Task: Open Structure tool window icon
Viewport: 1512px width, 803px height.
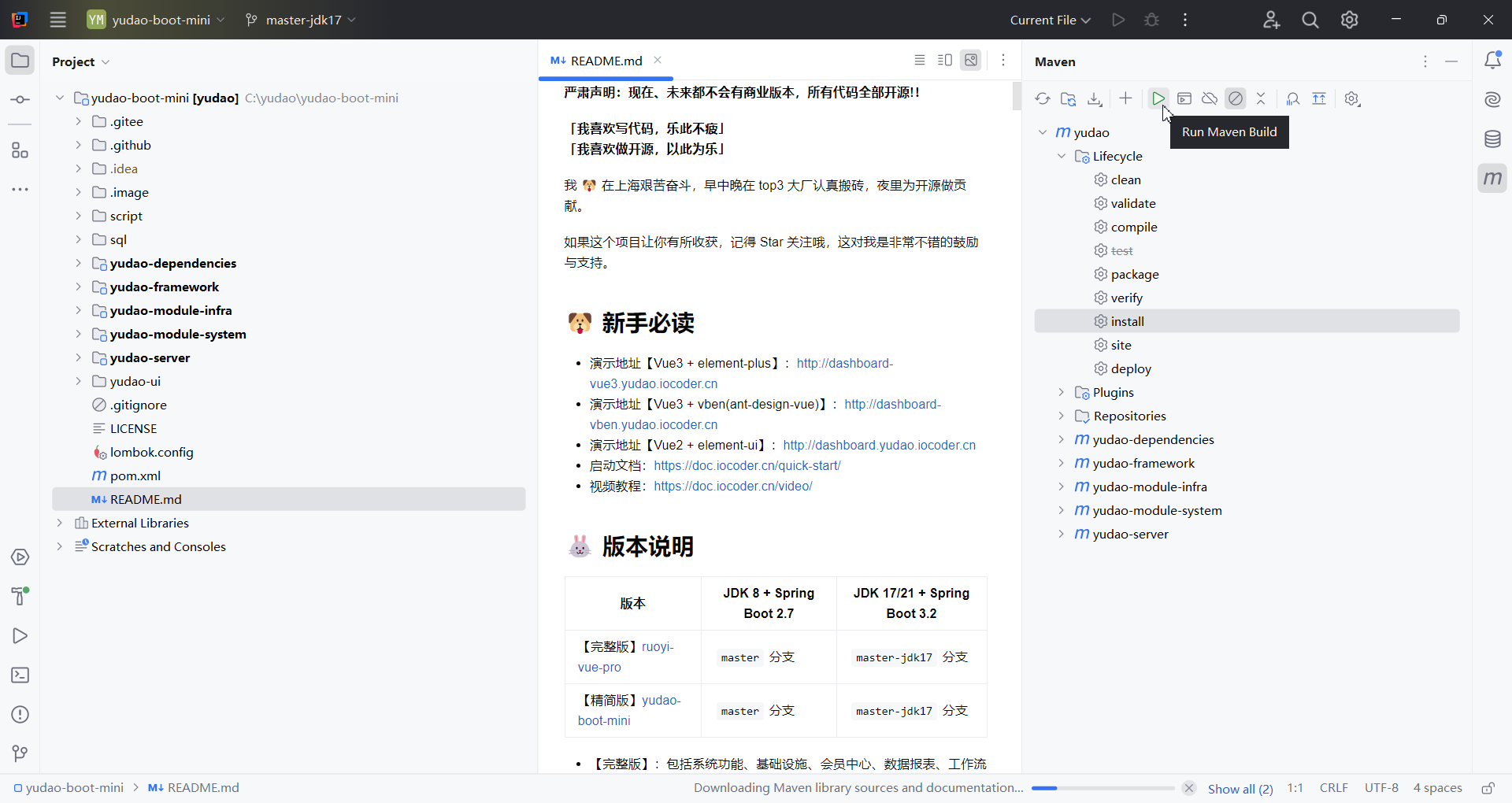Action: pos(20,150)
